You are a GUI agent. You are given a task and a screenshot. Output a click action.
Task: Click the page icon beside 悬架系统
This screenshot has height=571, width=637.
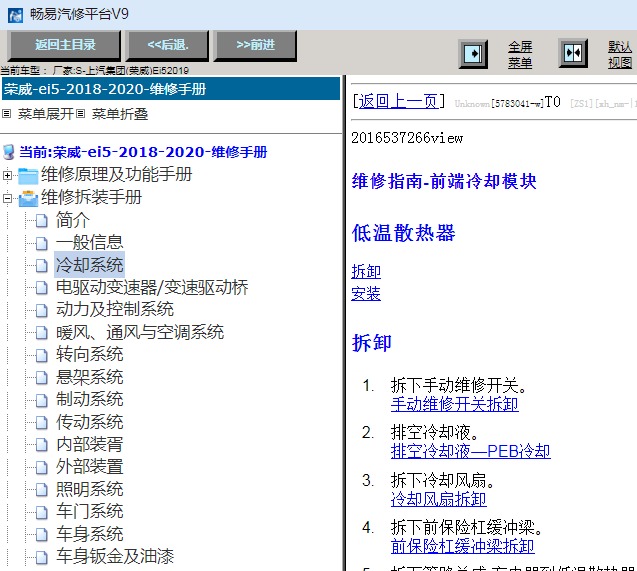pos(41,378)
